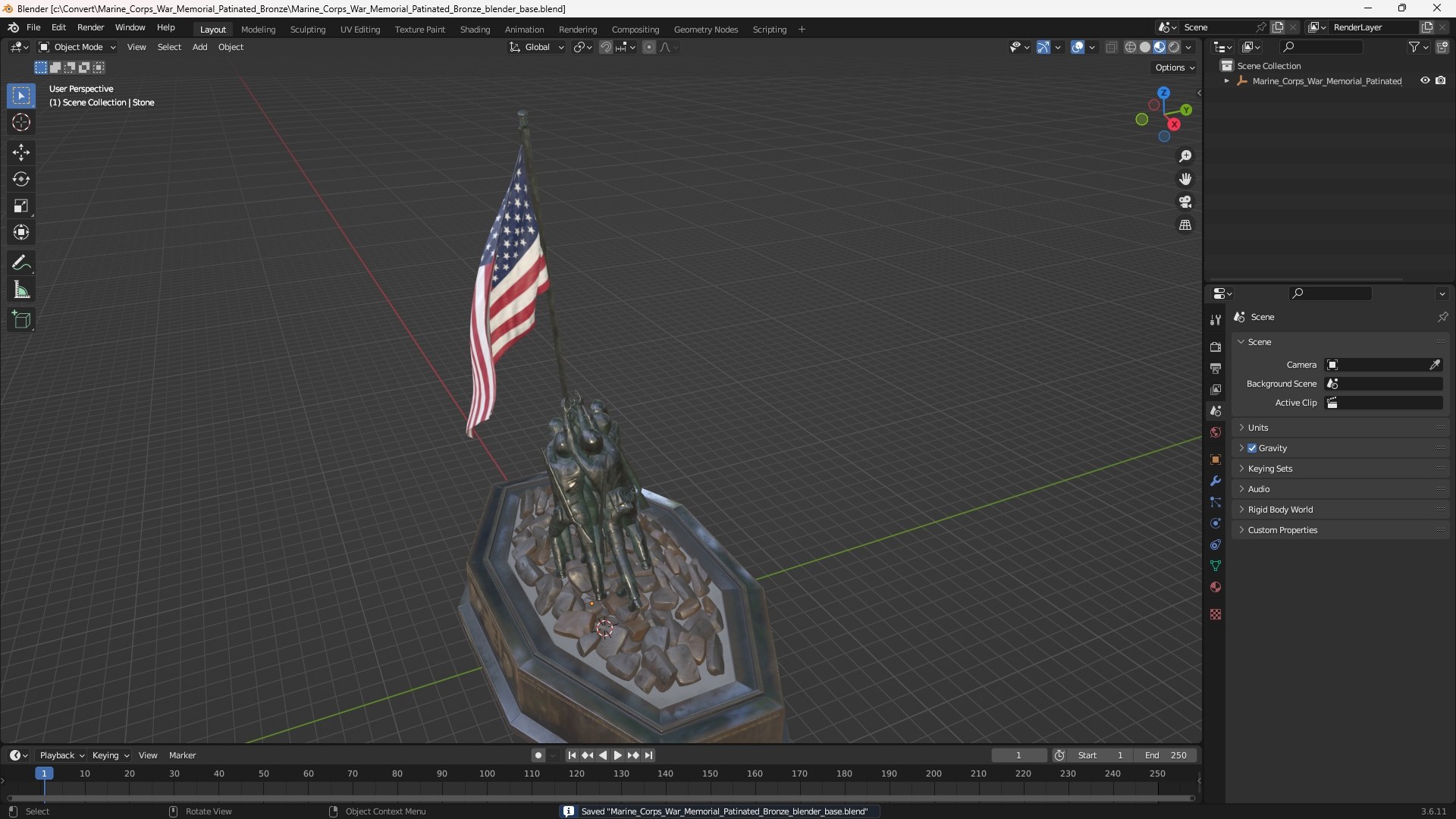
Task: Open the Object Data properties tab
Action: [1216, 566]
